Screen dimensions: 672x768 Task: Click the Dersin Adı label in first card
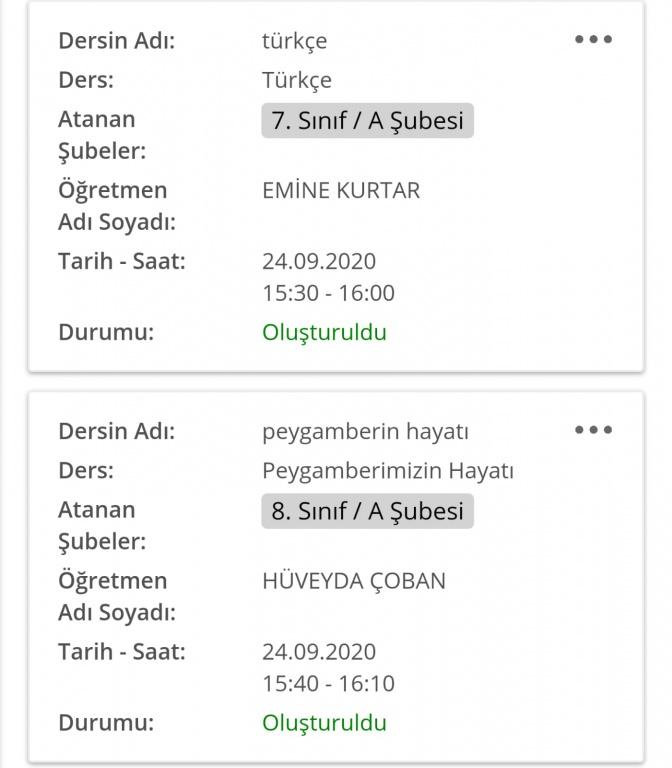tap(116, 41)
